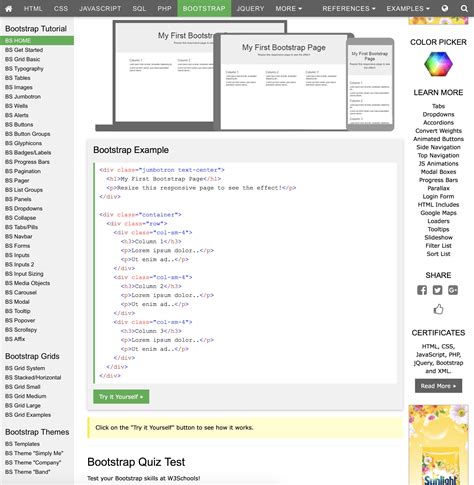Click the Sunlight advertisement banner
This screenshot has height=485, width=474.
(x=438, y=445)
